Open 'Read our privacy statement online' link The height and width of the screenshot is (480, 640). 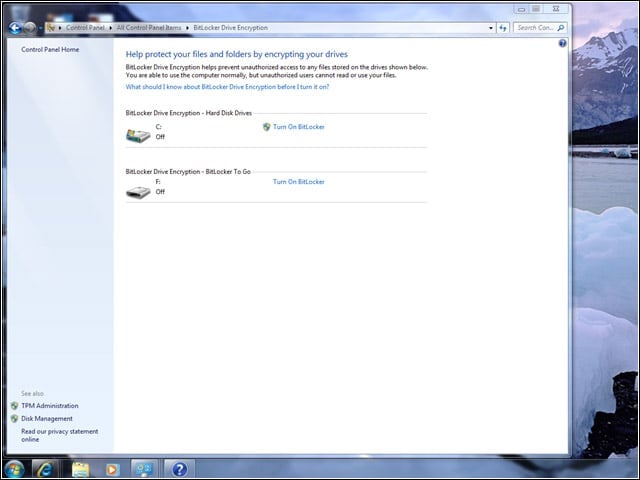coord(60,436)
